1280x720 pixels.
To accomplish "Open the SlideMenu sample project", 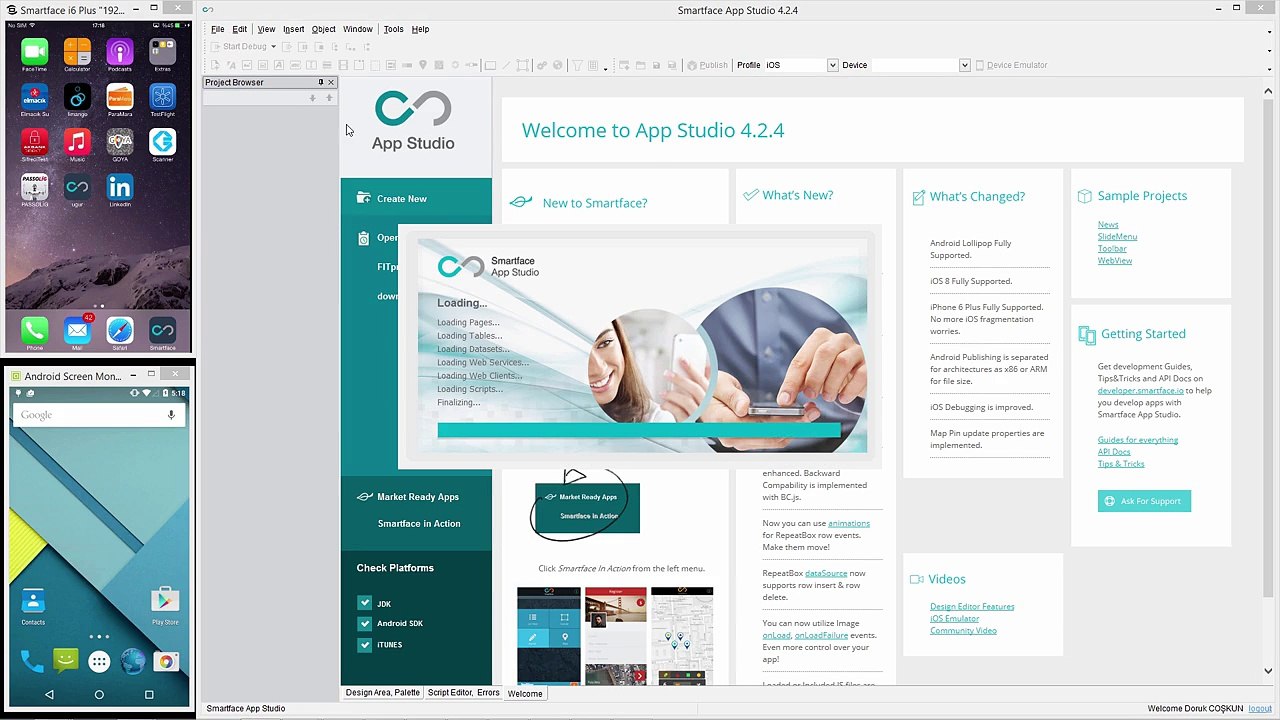I will (x=1117, y=237).
